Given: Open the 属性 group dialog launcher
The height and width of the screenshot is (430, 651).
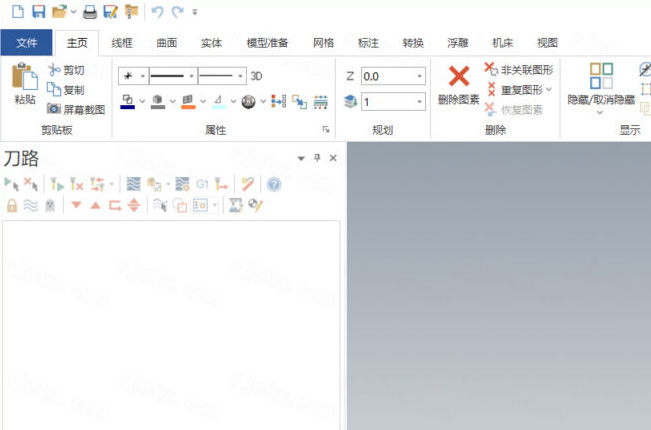Looking at the screenshot, I should pyautogui.click(x=326, y=130).
